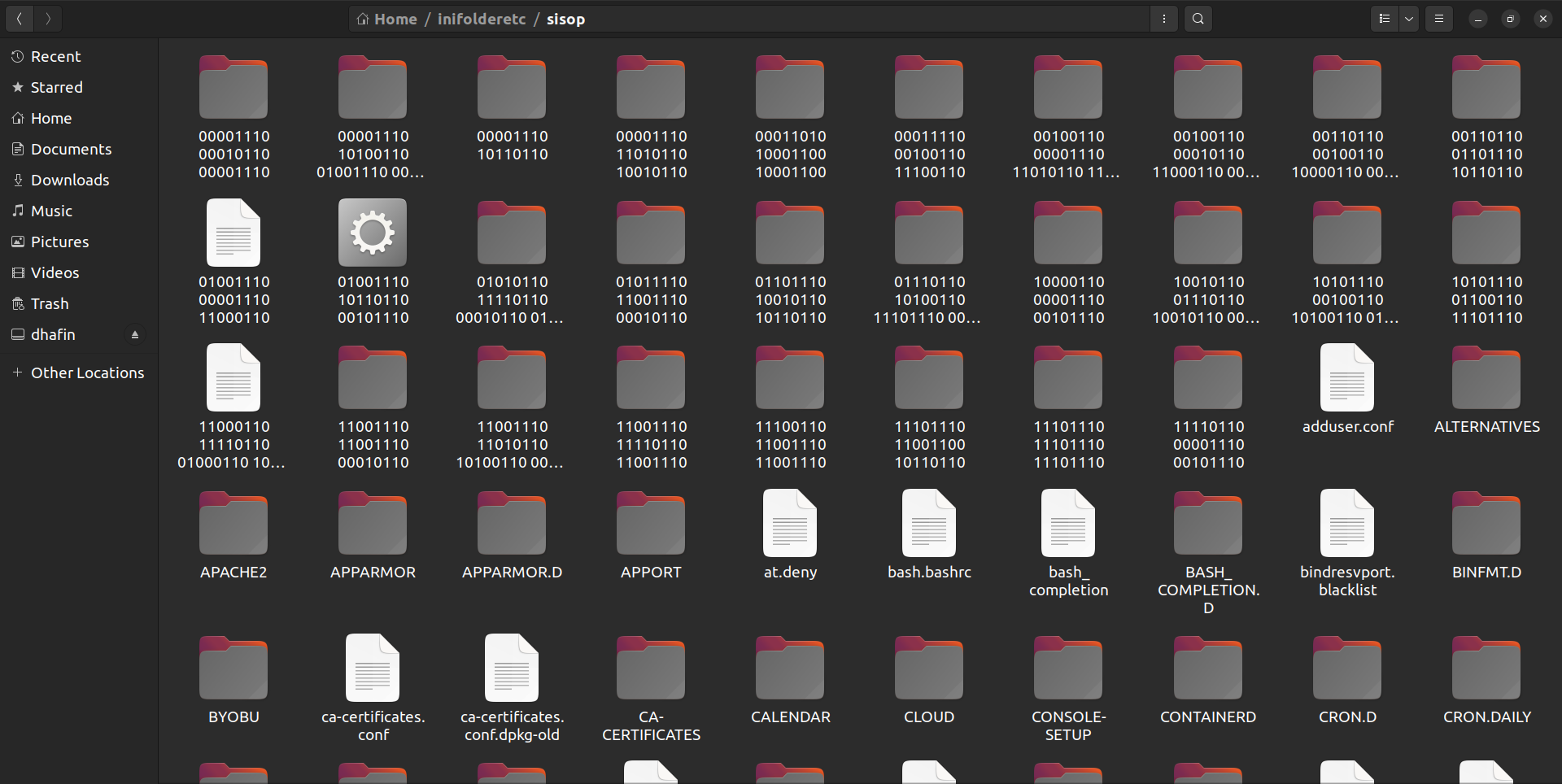Select folder 00001110 10110110
1562x784 pixels.
coord(512,108)
